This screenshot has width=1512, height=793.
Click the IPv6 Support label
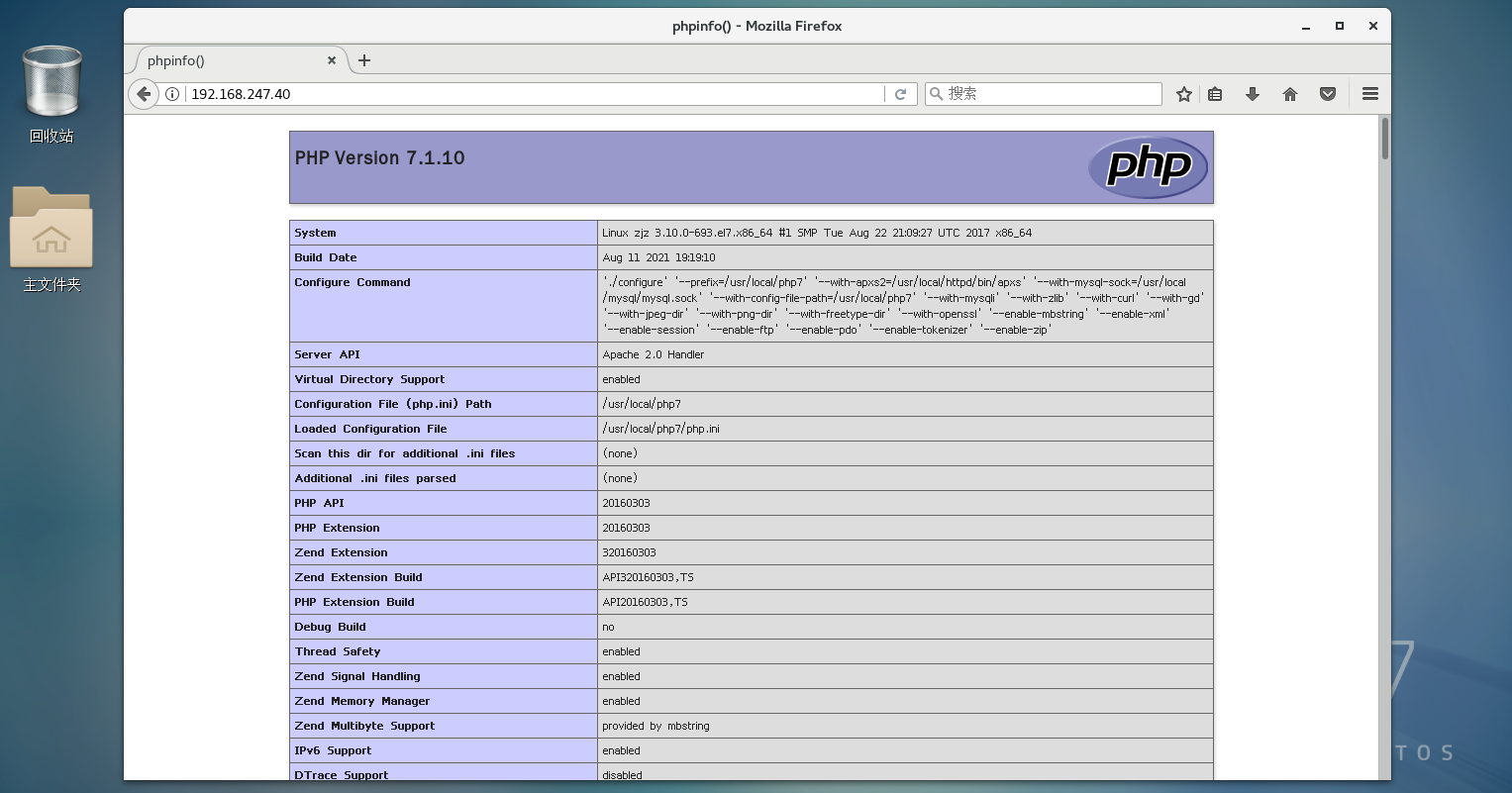pyautogui.click(x=333, y=750)
